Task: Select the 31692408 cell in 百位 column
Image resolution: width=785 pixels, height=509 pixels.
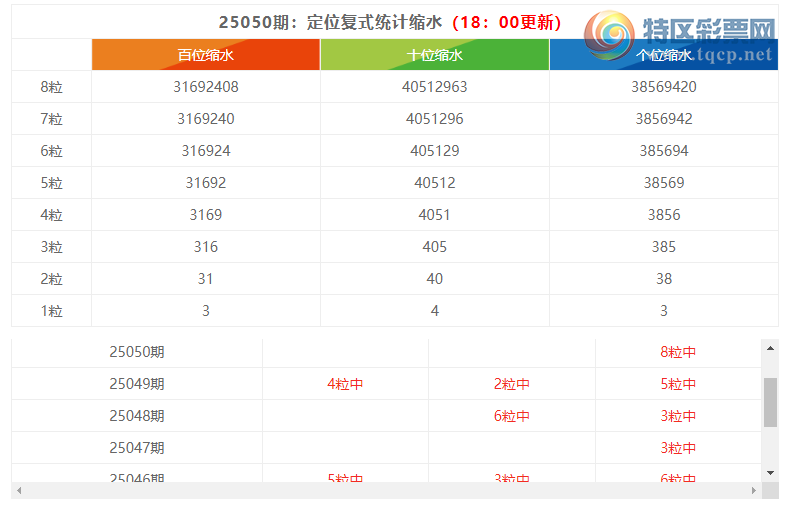Action: (205, 87)
